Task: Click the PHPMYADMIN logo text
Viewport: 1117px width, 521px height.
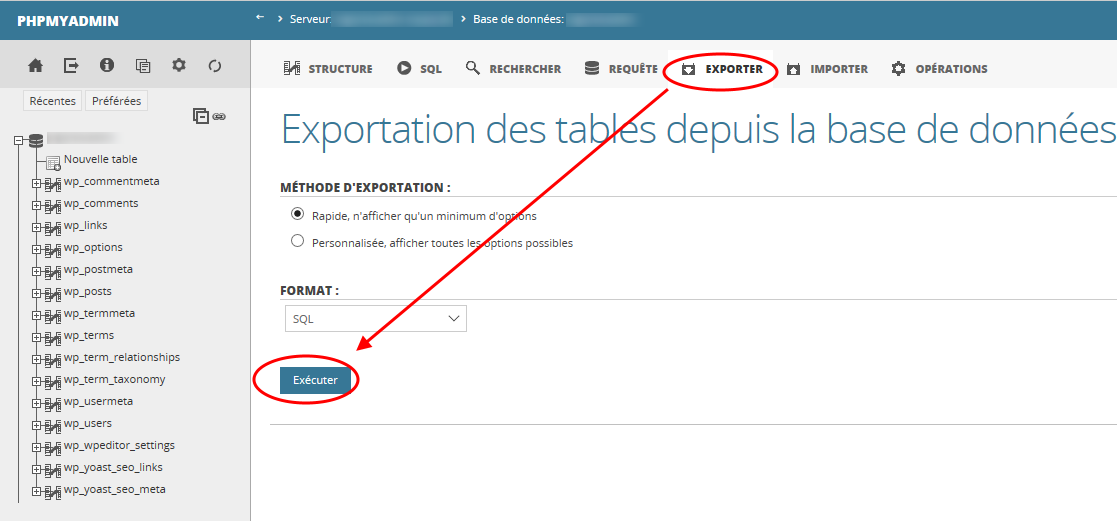Action: pos(68,21)
